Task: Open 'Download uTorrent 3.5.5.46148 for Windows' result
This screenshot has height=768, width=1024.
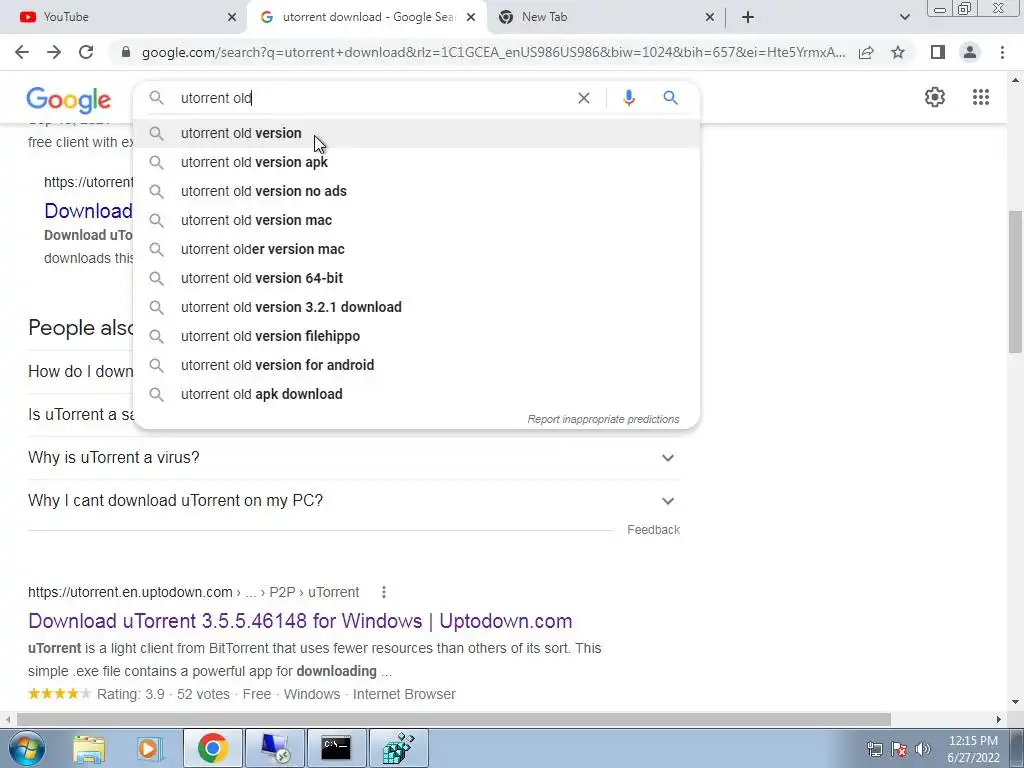Action: tap(300, 621)
